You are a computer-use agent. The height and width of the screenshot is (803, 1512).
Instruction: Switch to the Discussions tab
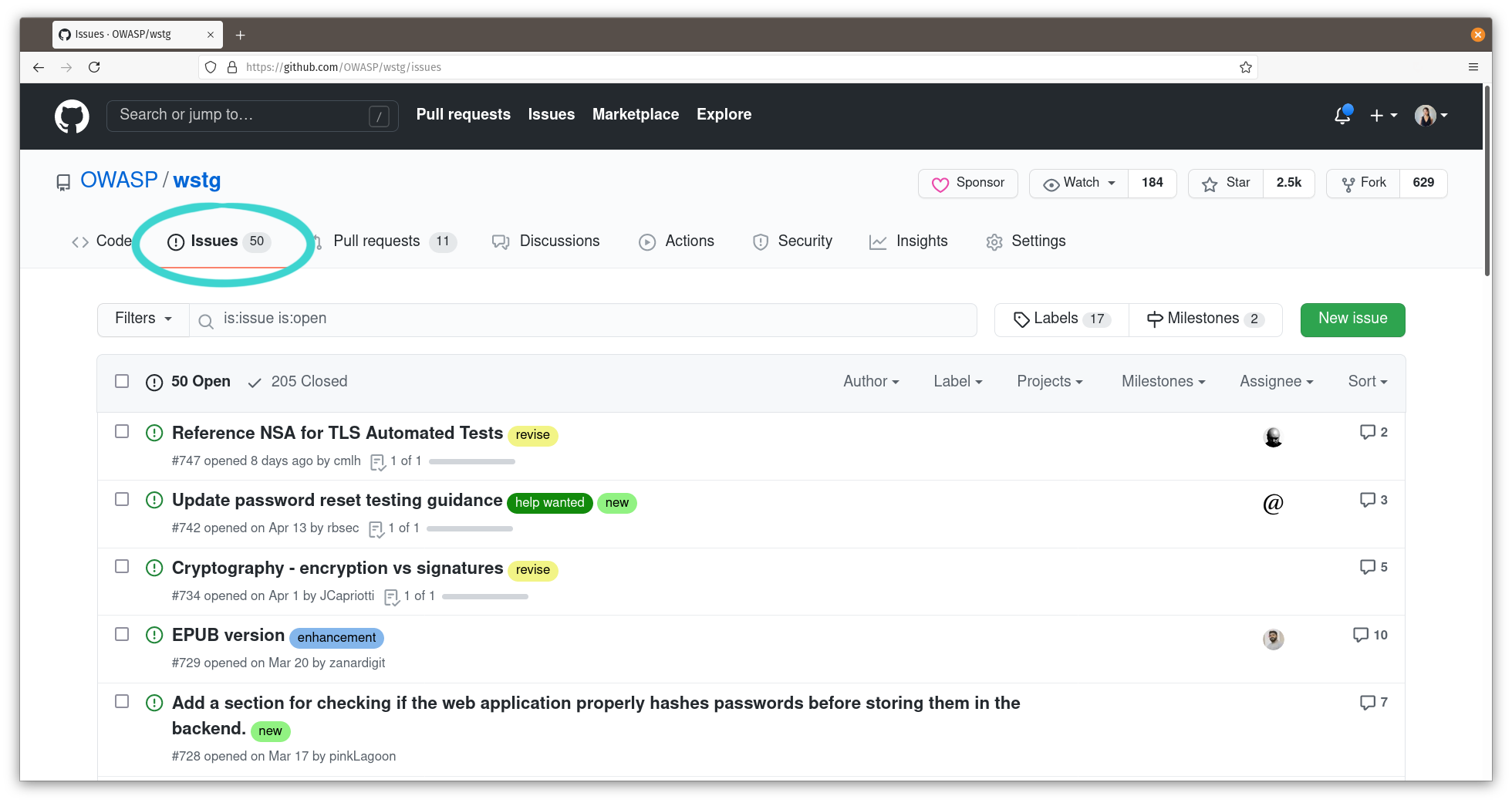[x=545, y=241]
